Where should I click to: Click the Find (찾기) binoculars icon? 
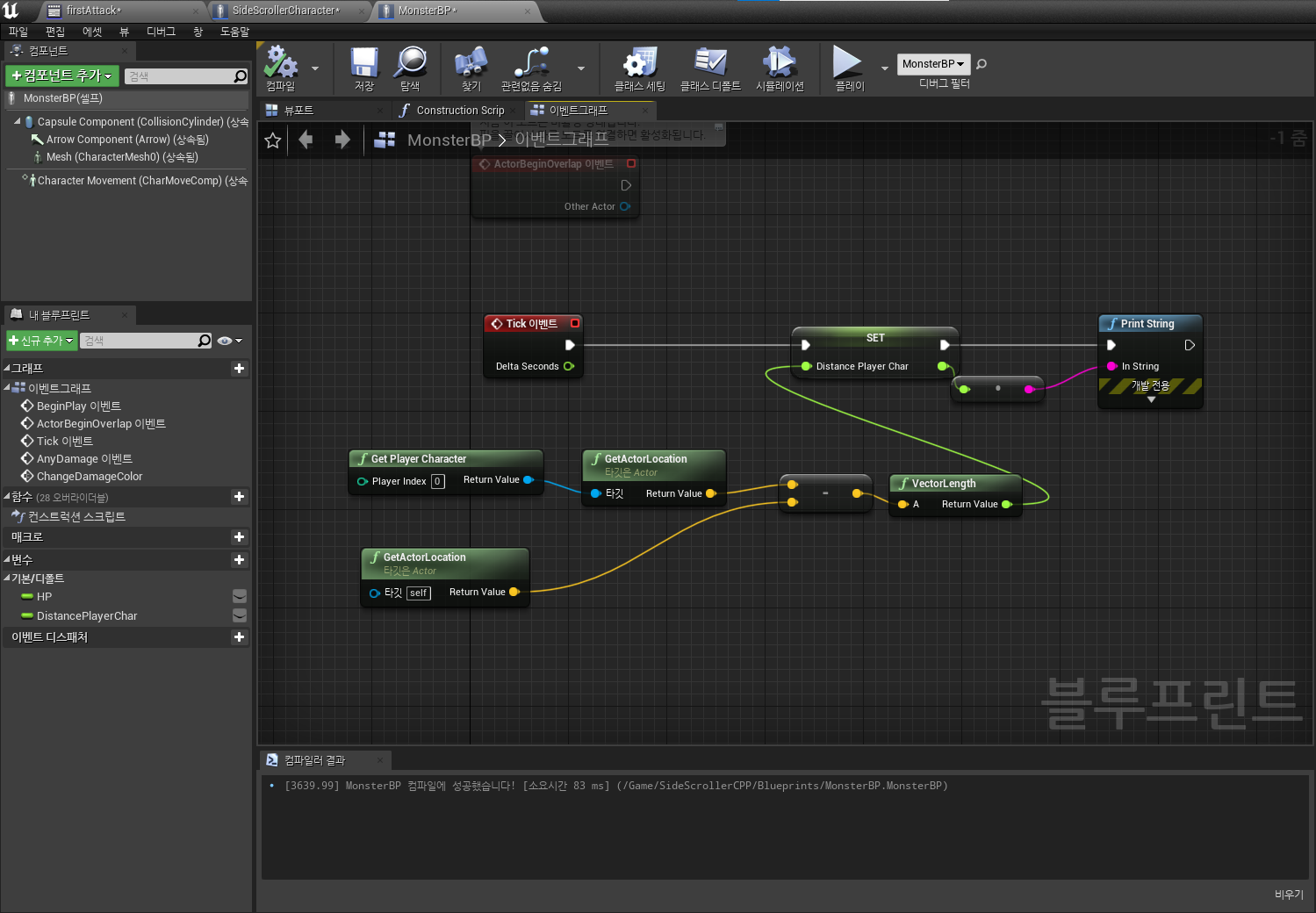pos(471,63)
